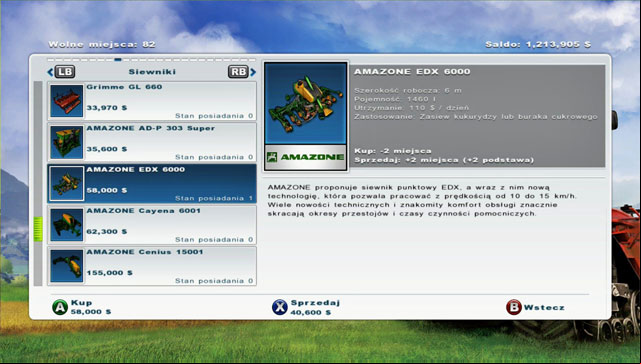Click the Wolne miejsca: 82 readout
The width and height of the screenshot is (641, 364).
[x=102, y=45]
